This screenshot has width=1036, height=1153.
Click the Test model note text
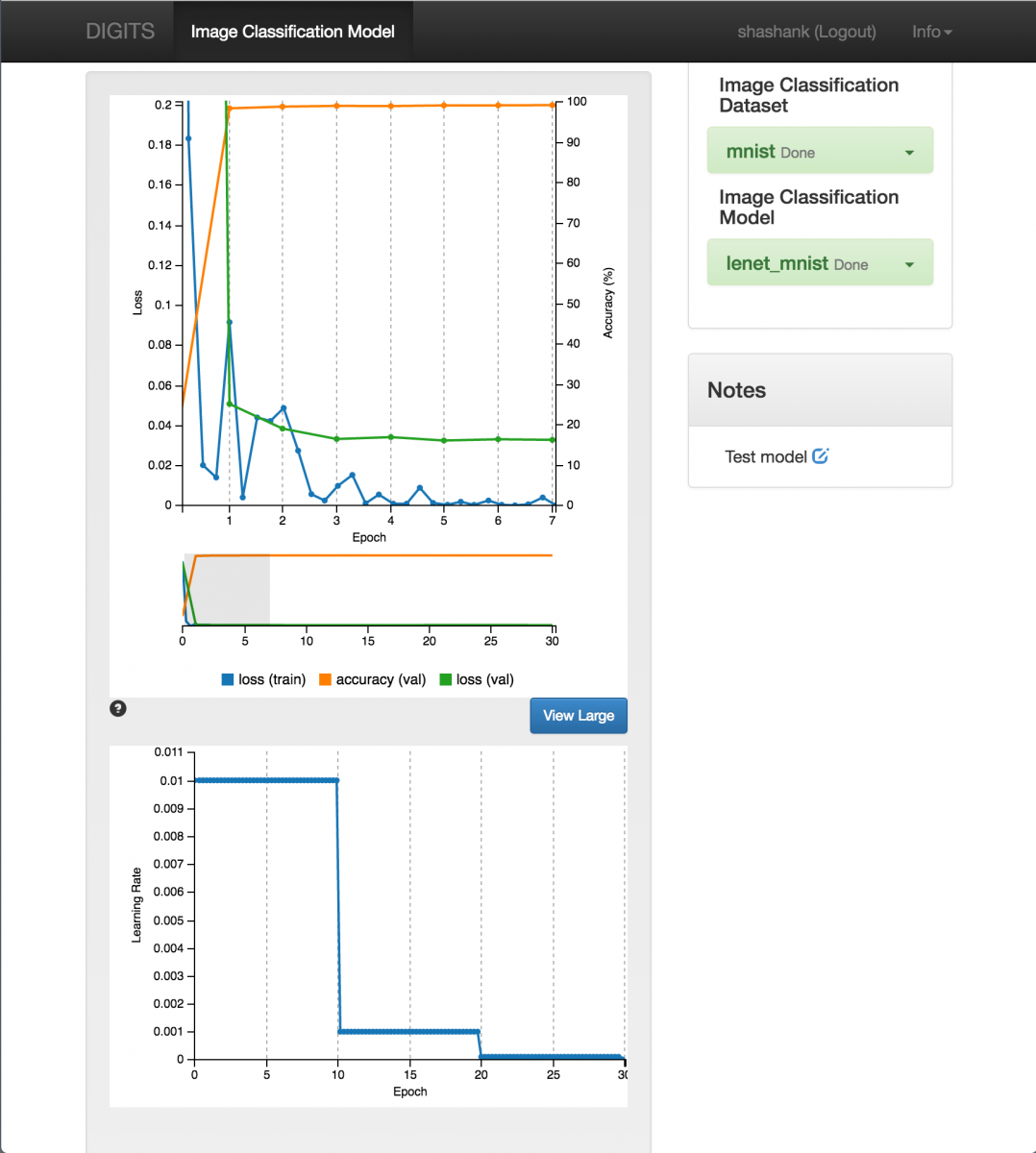765,456
